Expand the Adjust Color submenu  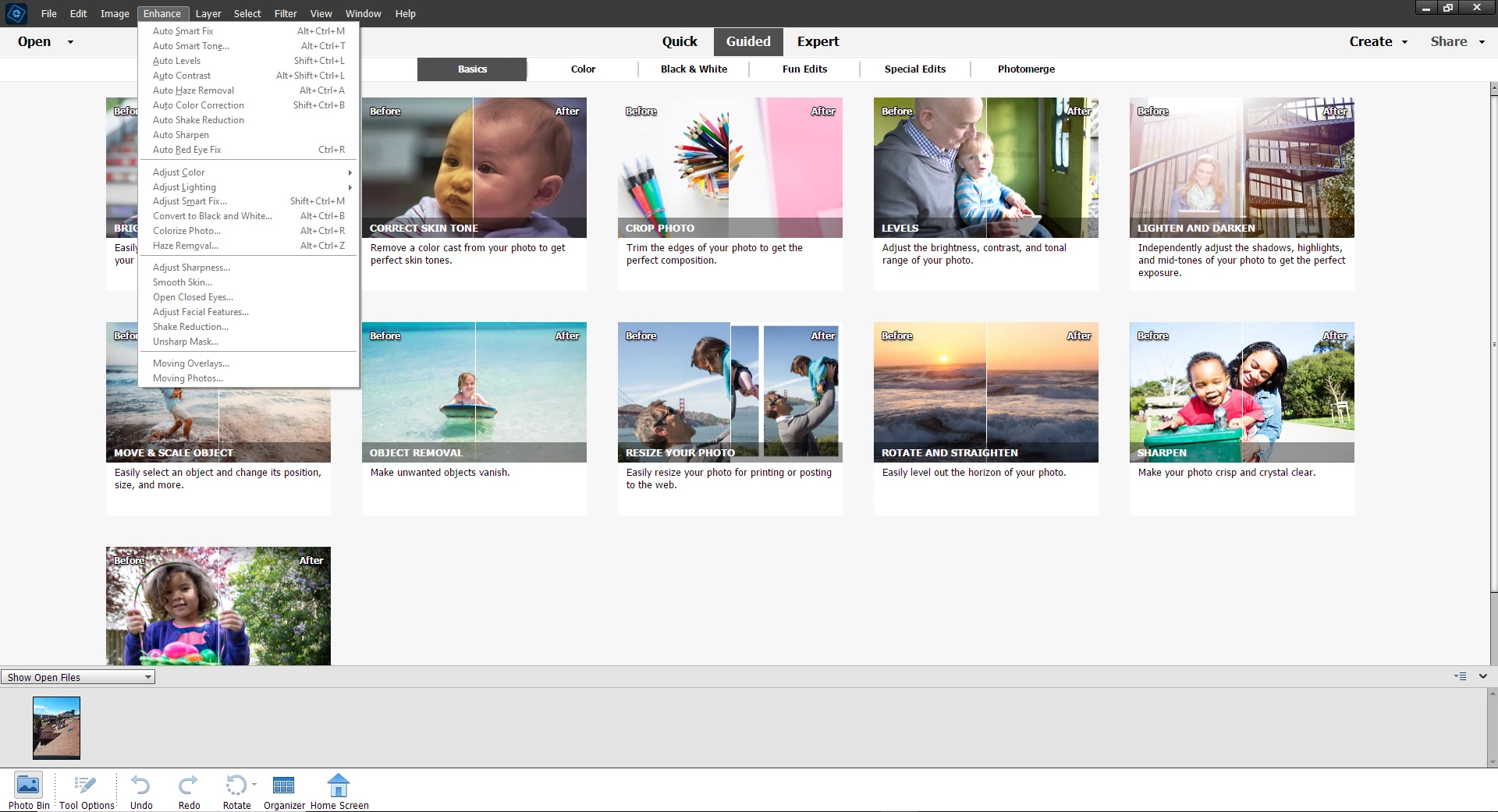pyautogui.click(x=248, y=172)
